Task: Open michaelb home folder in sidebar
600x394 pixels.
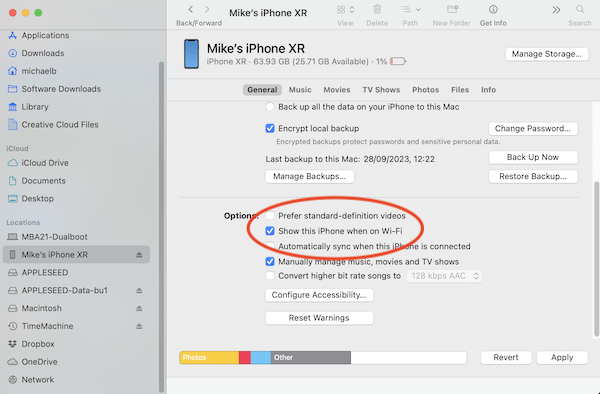Action: coord(39,71)
